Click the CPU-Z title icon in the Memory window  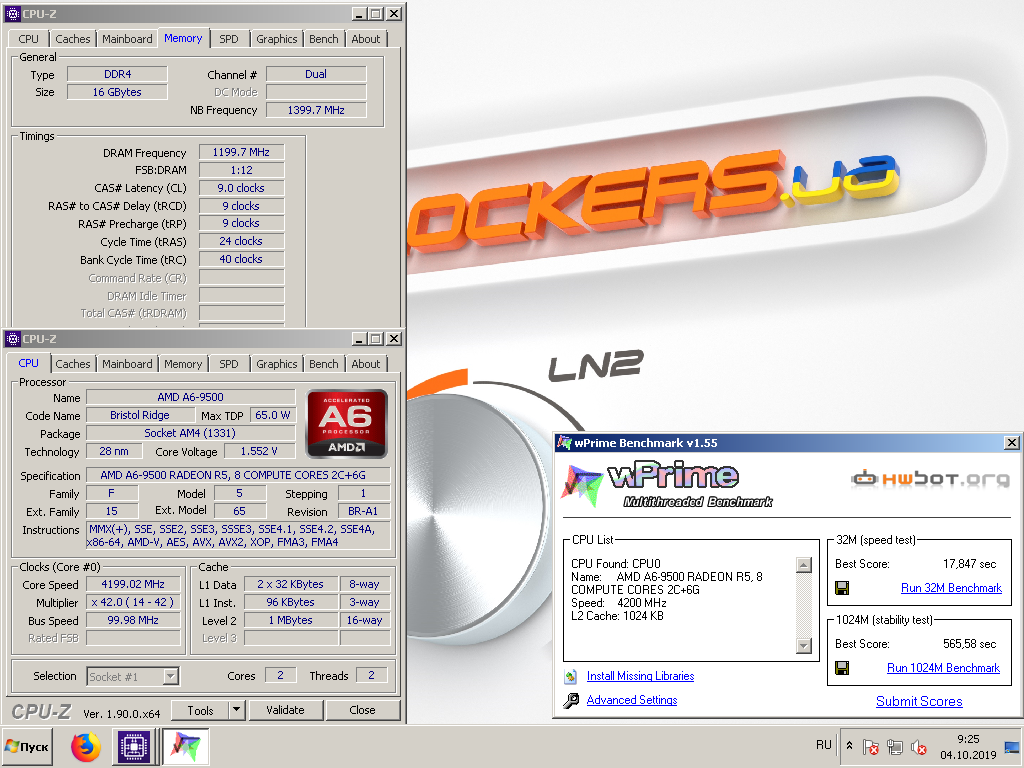point(13,14)
